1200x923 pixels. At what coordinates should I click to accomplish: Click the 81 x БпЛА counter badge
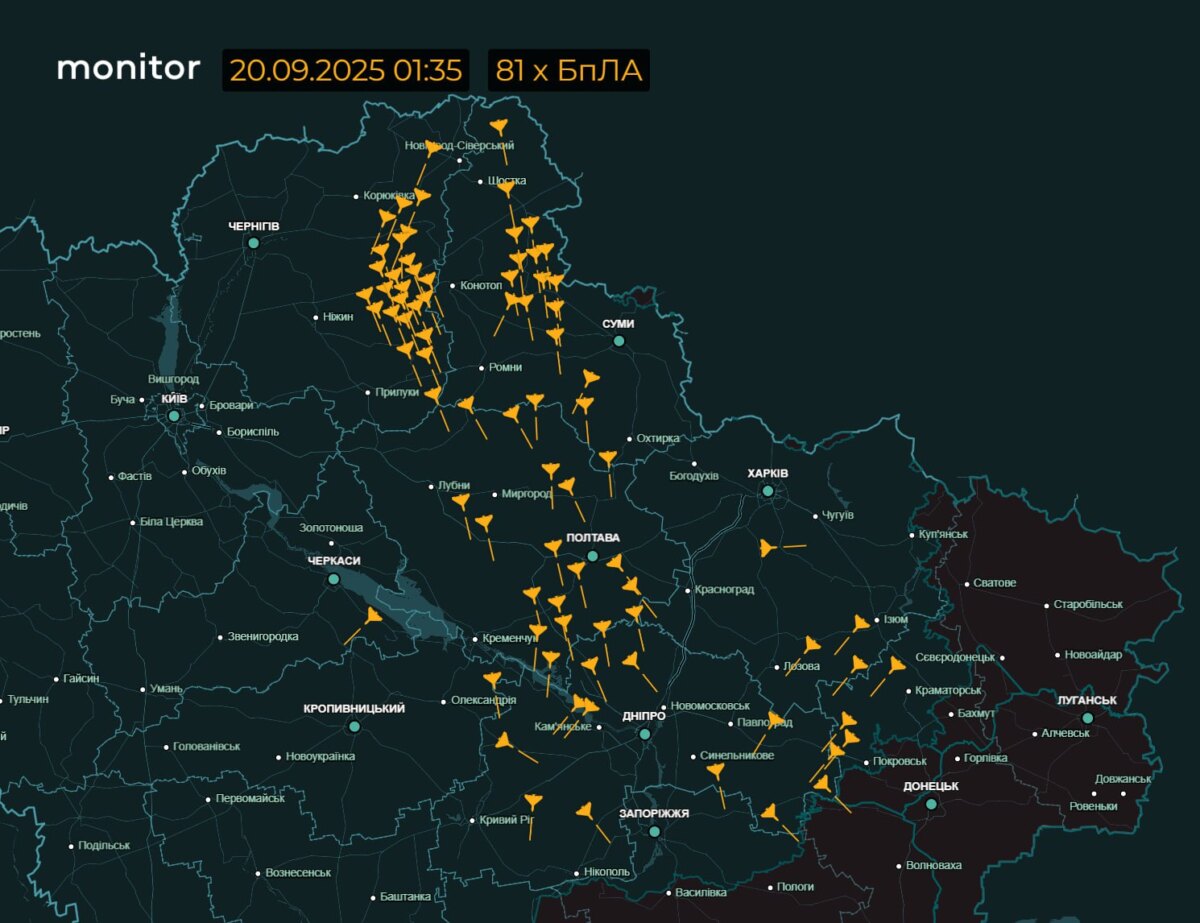click(x=568, y=70)
